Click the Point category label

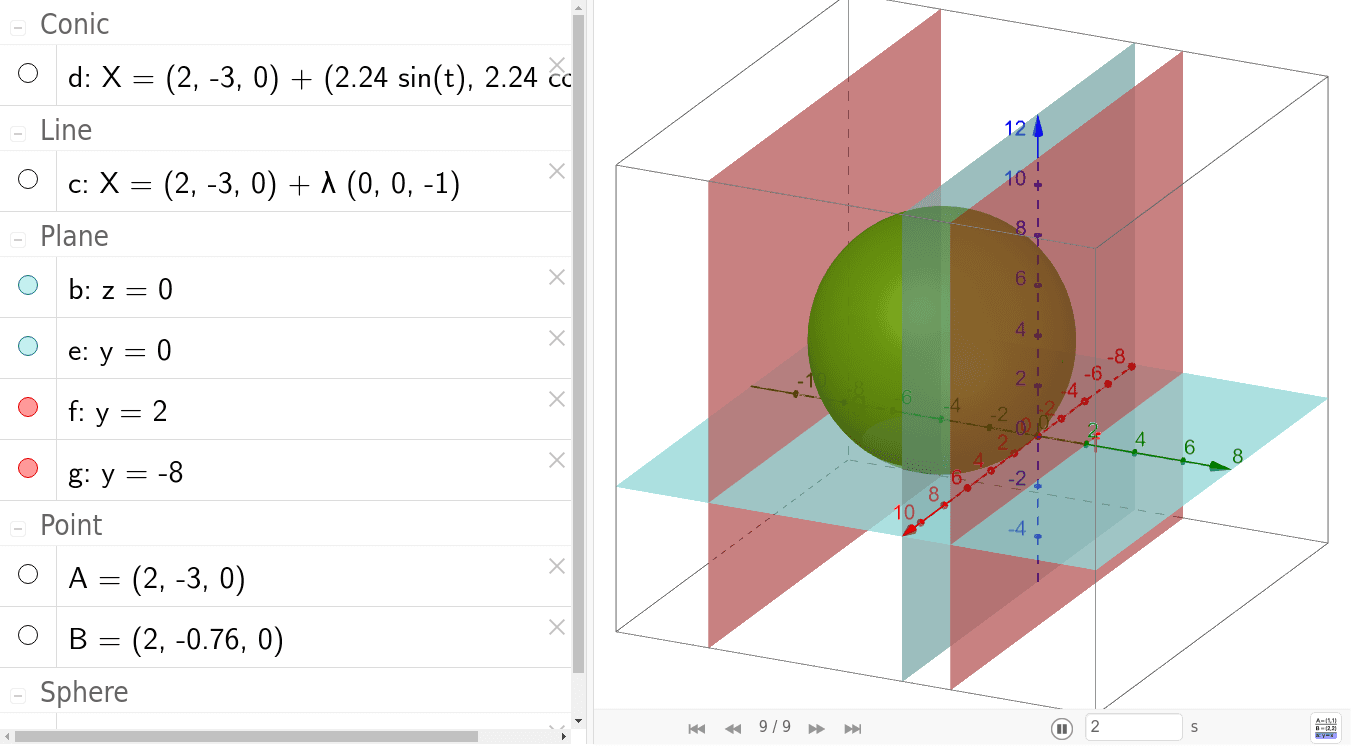(x=71, y=525)
